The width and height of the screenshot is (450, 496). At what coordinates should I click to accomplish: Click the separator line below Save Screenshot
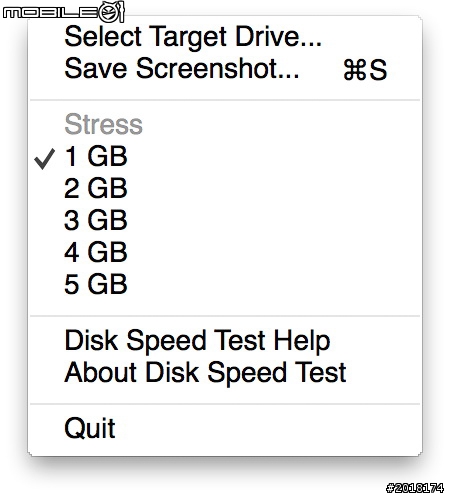[225, 100]
